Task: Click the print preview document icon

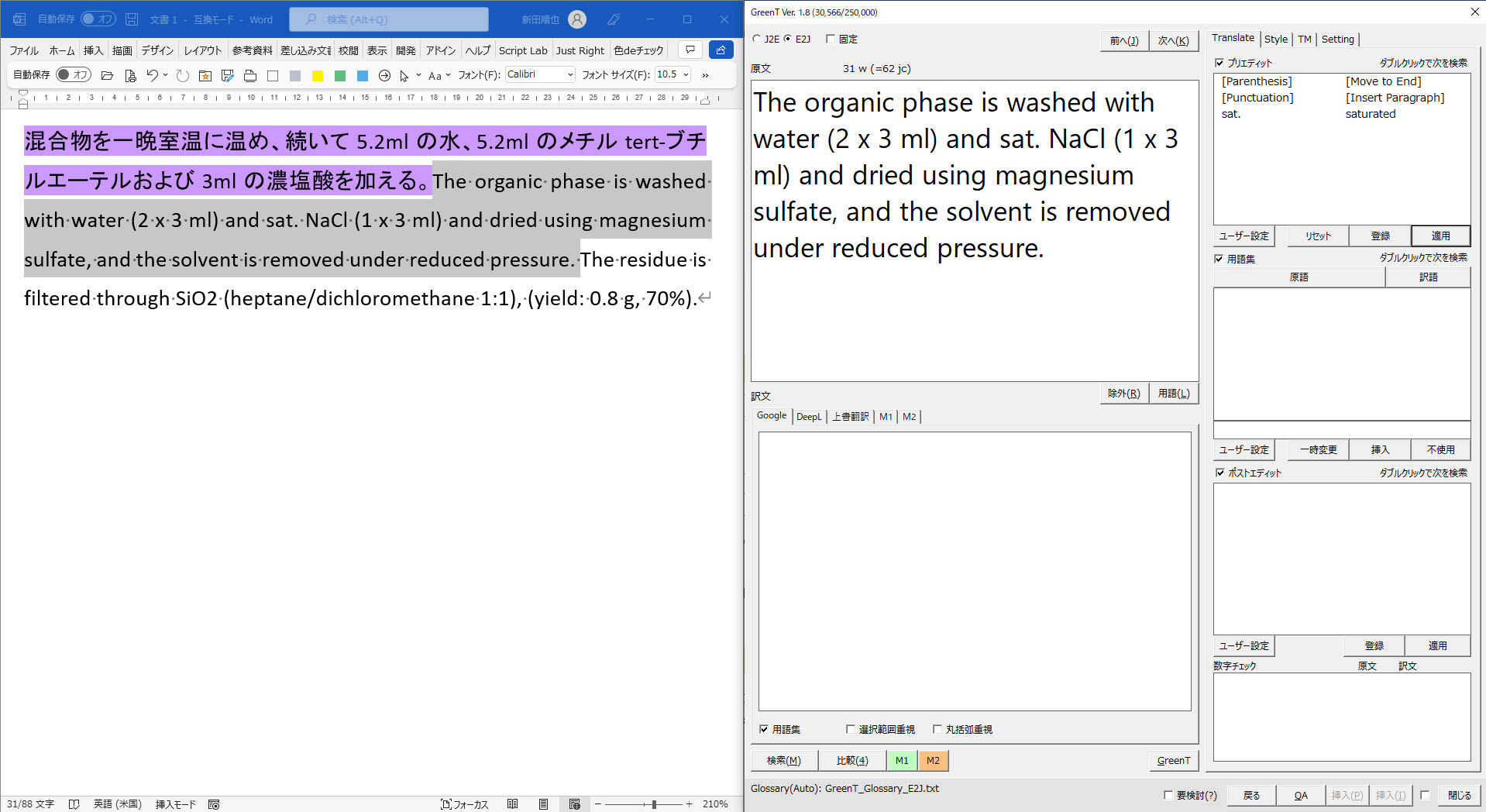Action: coord(130,75)
